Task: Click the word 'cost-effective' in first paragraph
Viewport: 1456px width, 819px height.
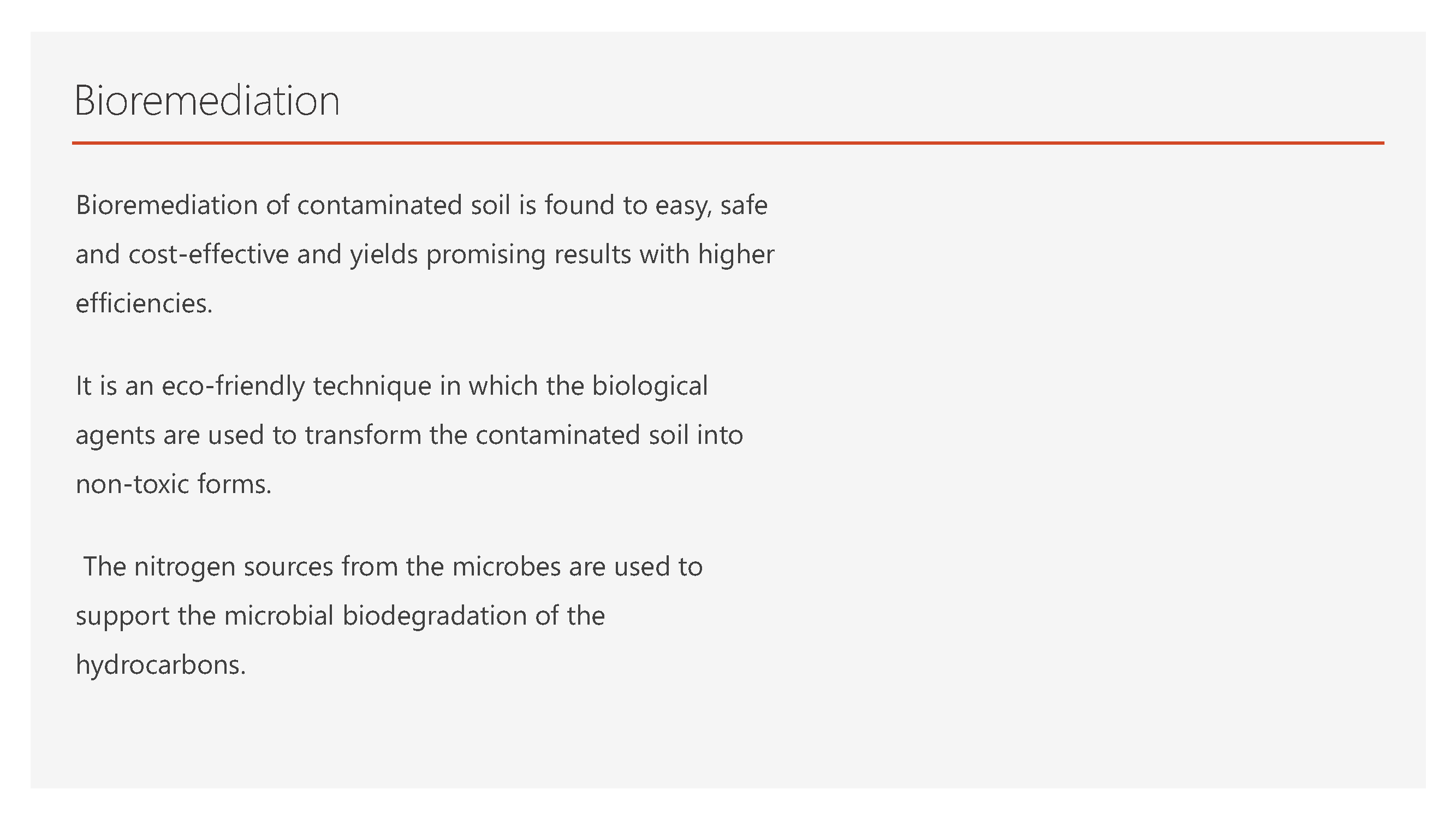Action: coord(209,254)
